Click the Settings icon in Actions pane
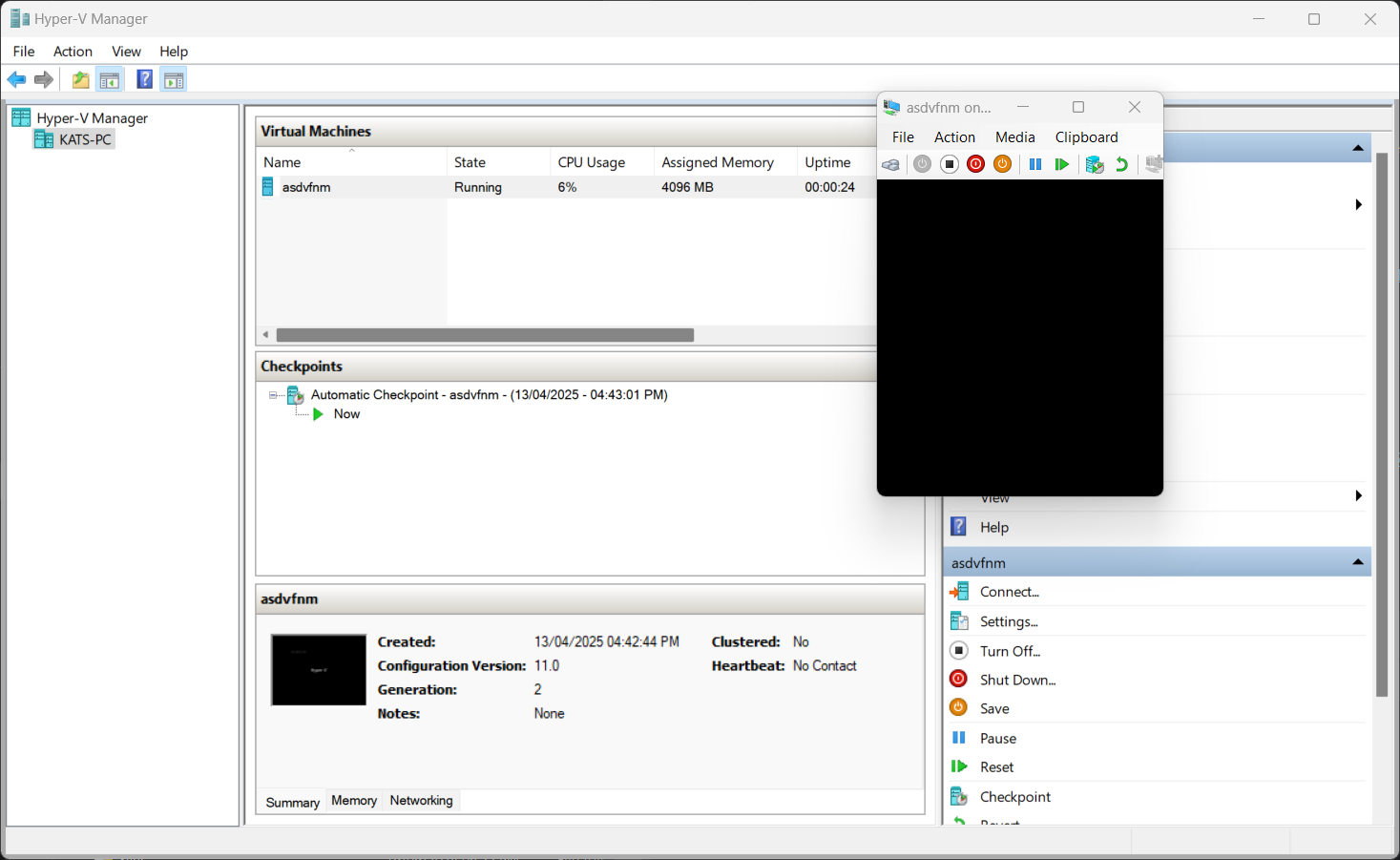Viewport: 1400px width, 860px height. click(959, 621)
